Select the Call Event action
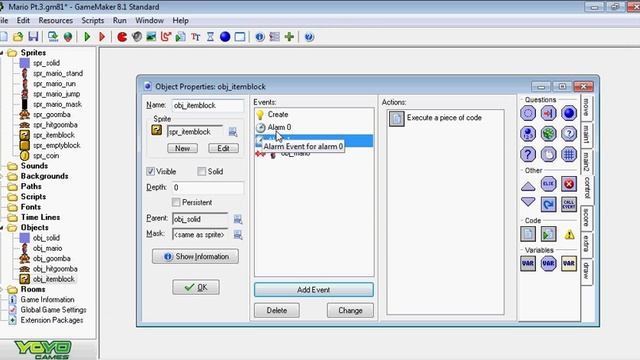 click(x=569, y=204)
